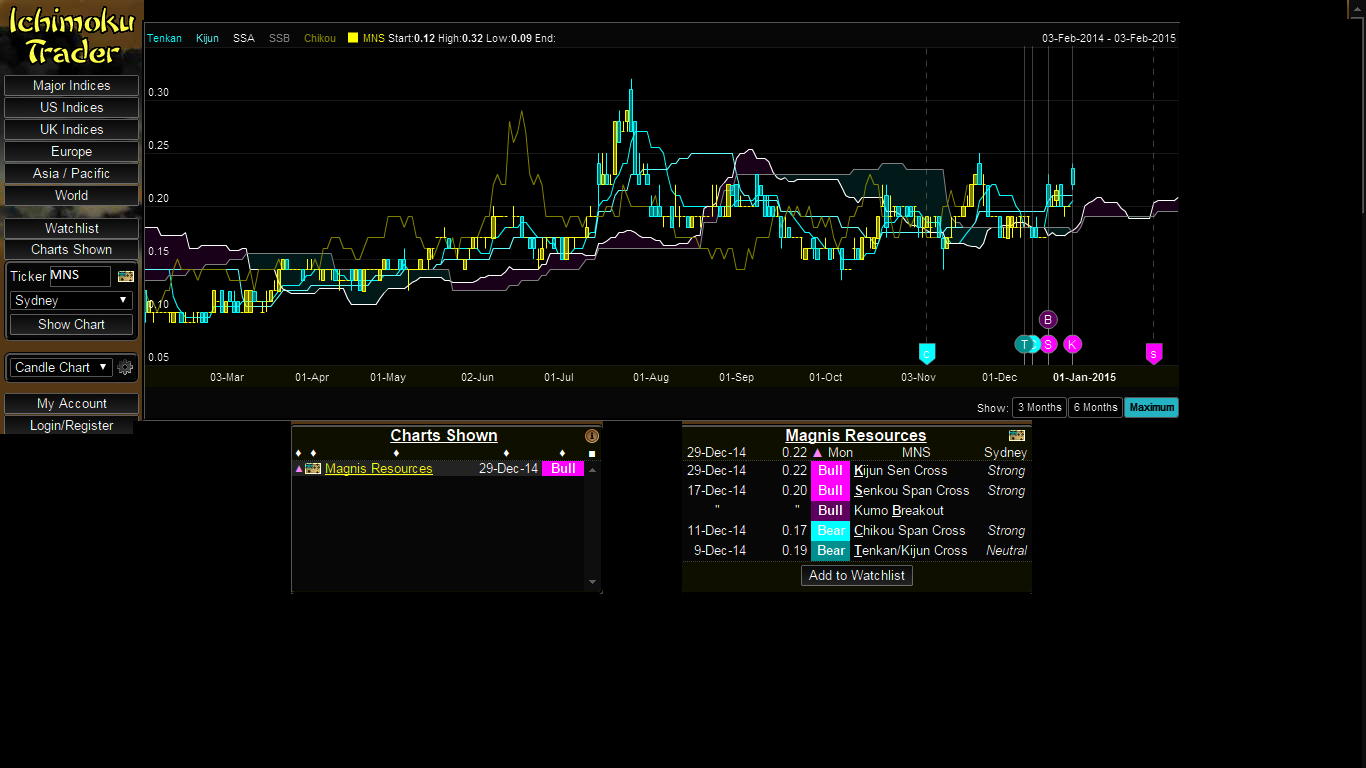The height and width of the screenshot is (768, 1366).
Task: Click Bull badge for Senkou Span Cross
Action: [831, 491]
